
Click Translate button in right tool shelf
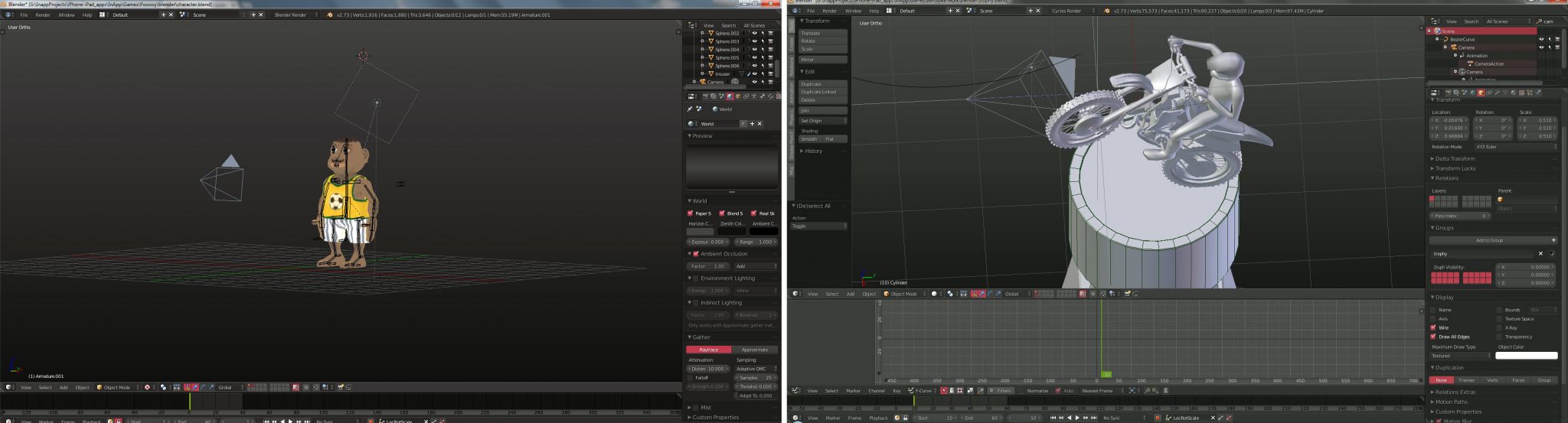(x=823, y=33)
